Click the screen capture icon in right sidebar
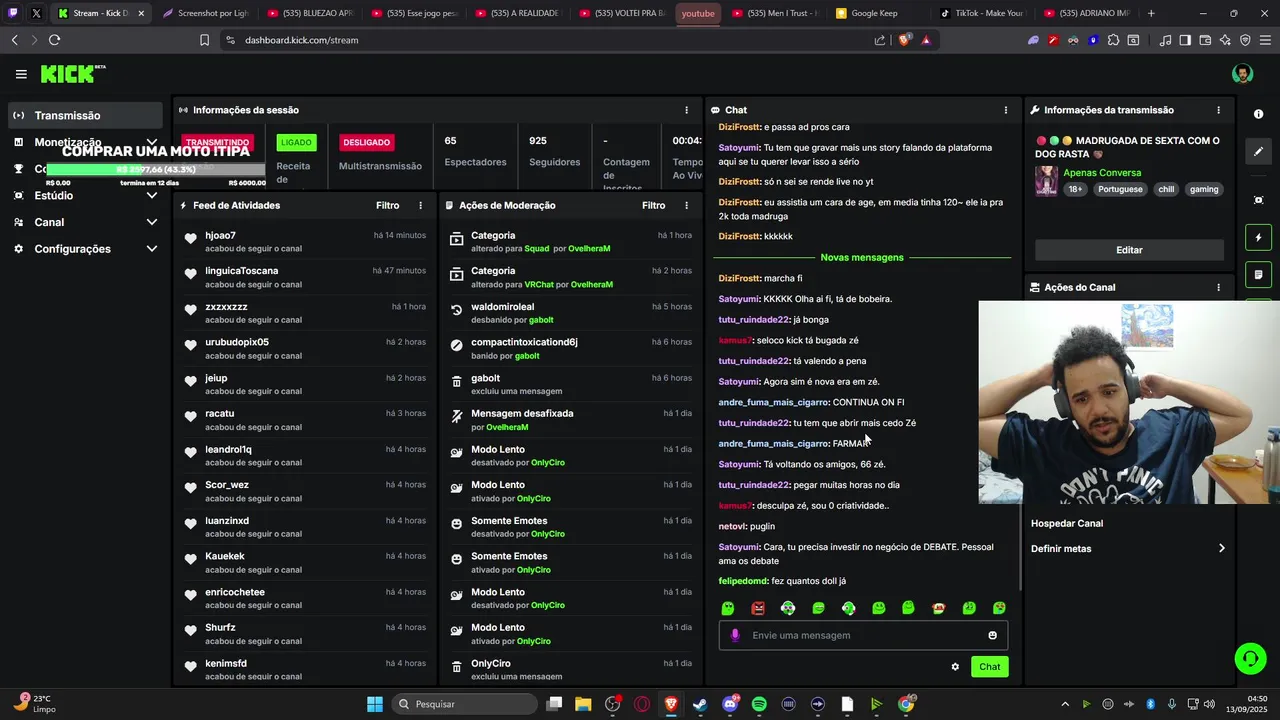This screenshot has width=1280, height=720. point(1258,200)
